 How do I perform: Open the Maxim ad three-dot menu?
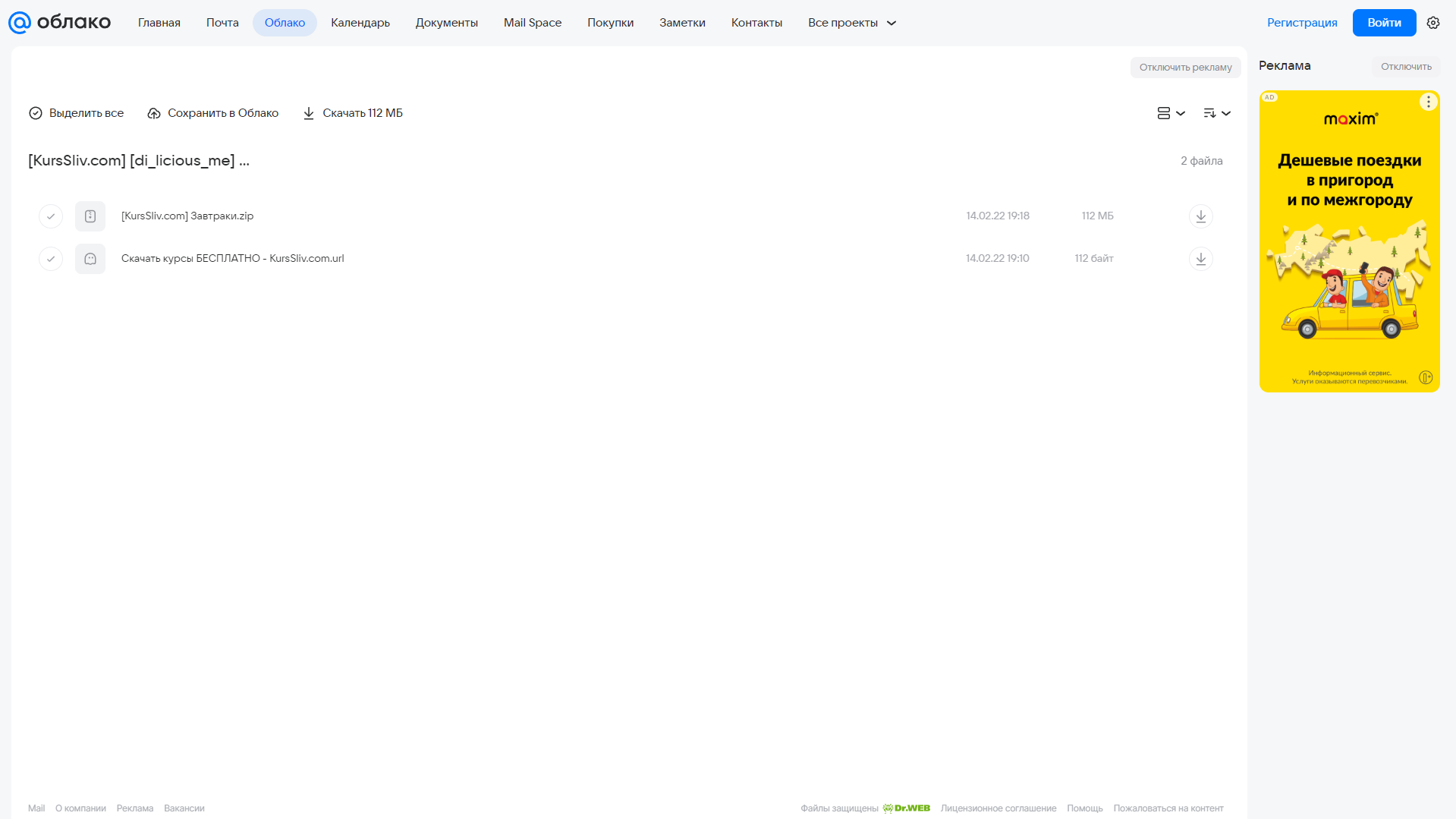point(1428,102)
